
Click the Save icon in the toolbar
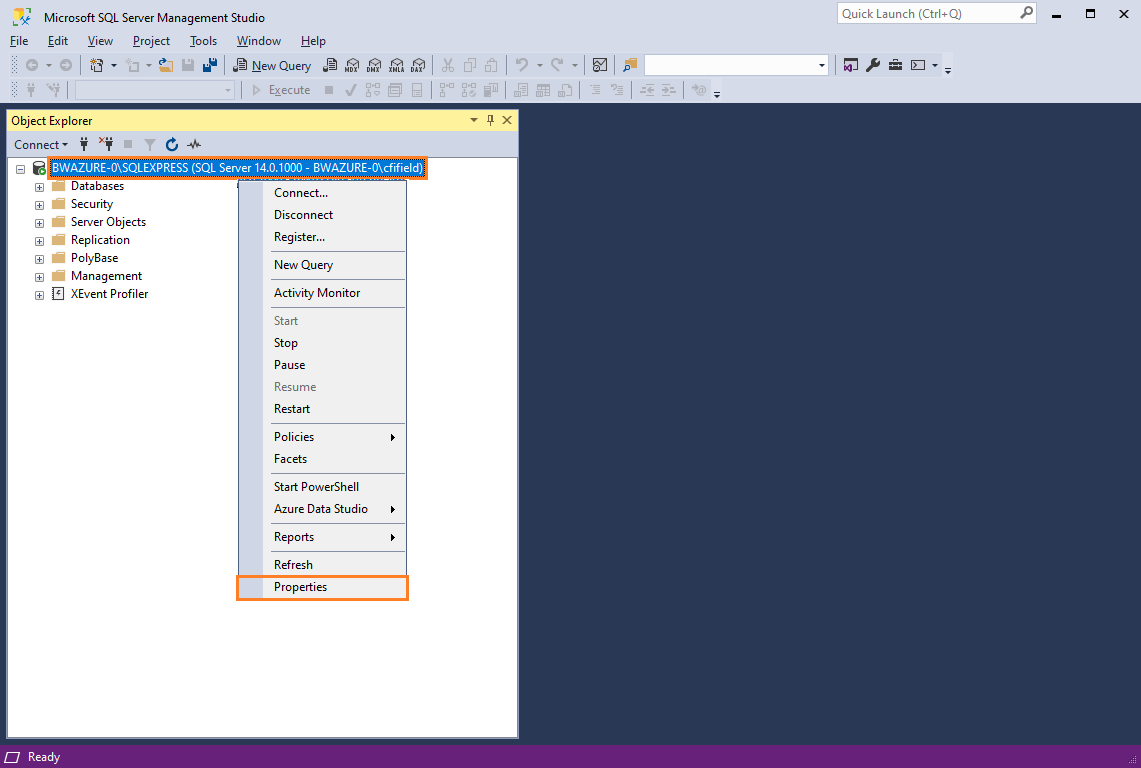(189, 64)
